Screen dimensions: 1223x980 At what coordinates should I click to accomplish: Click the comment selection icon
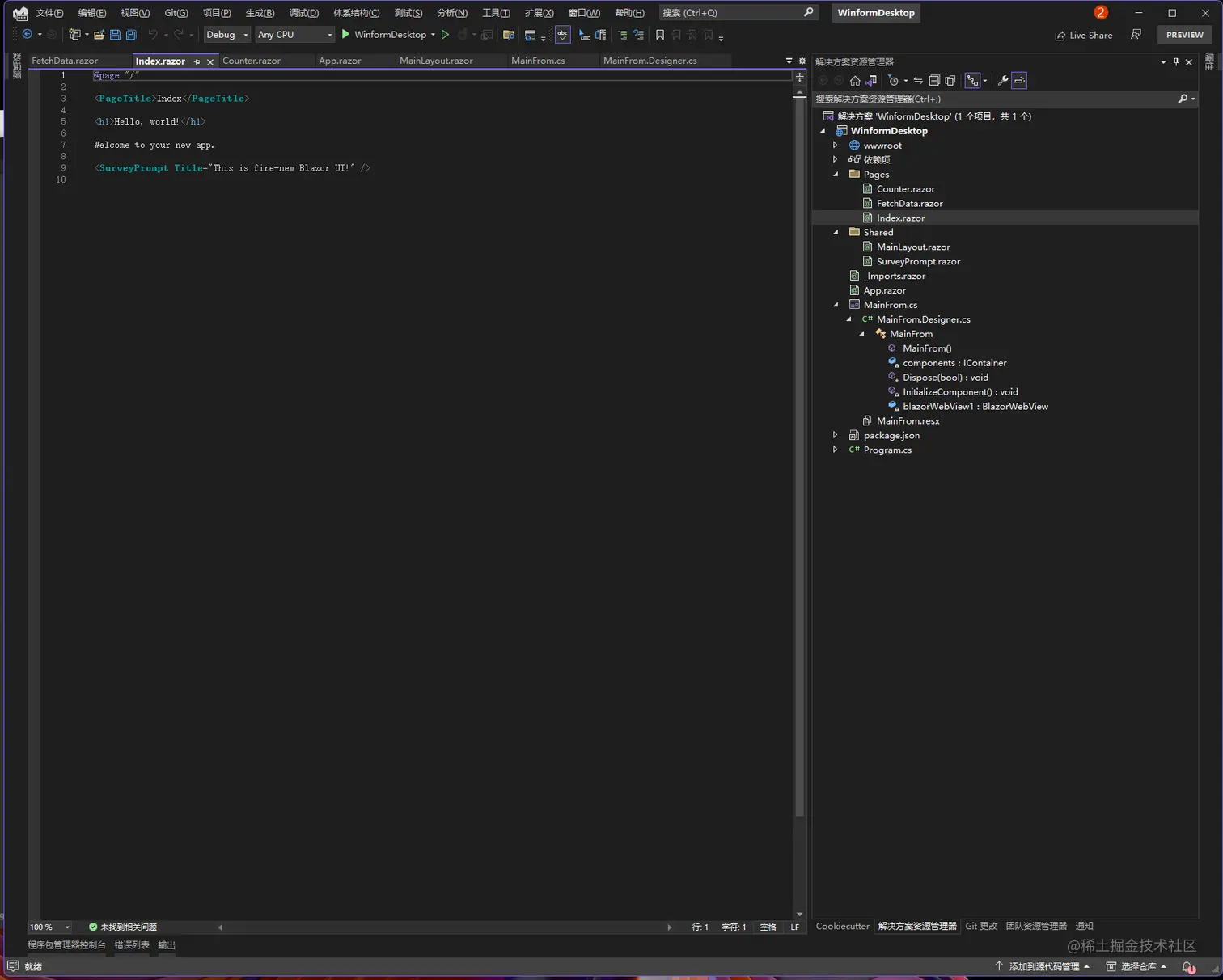click(622, 35)
